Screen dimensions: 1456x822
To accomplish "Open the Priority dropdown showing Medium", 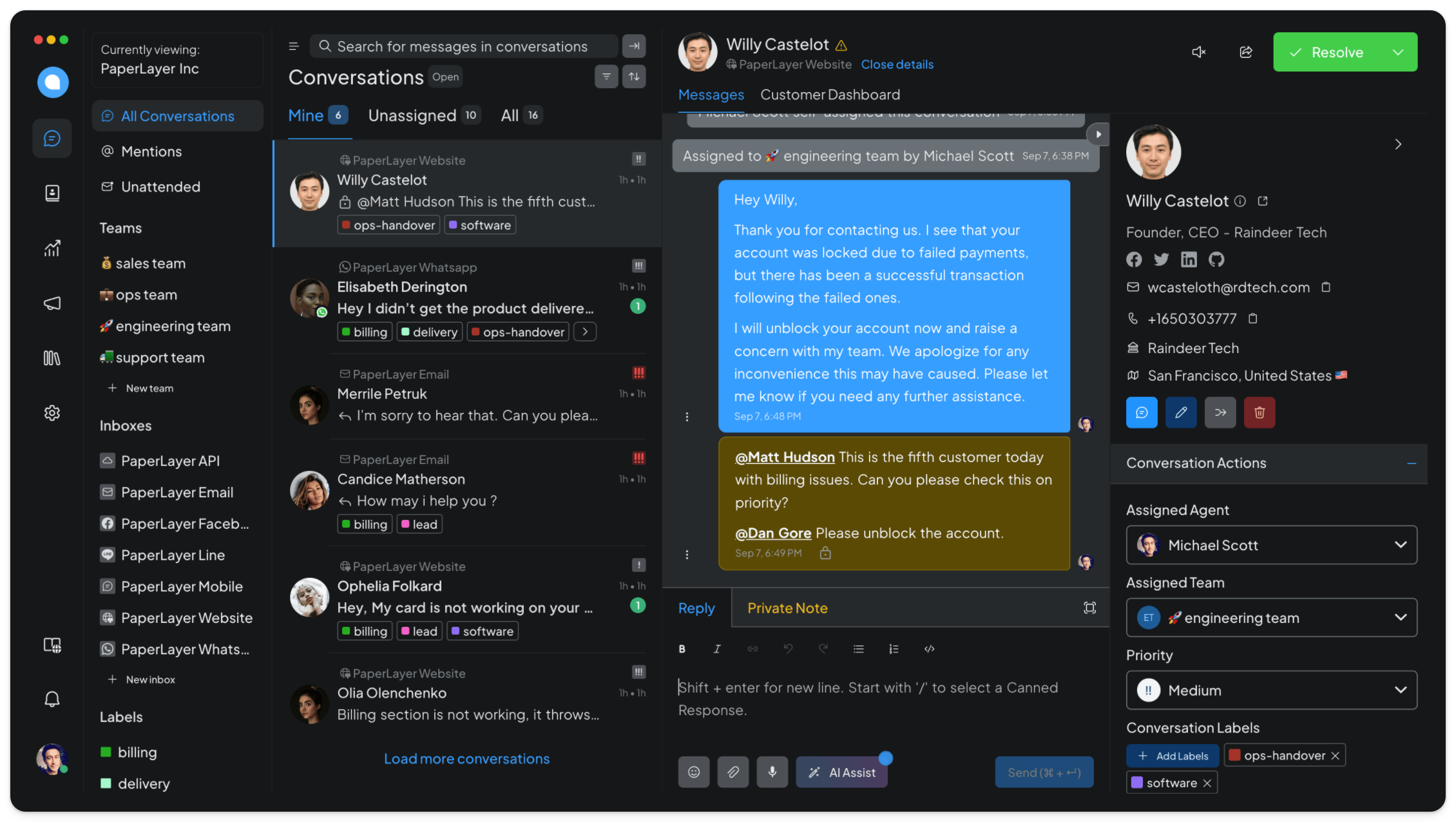I will [1271, 691].
